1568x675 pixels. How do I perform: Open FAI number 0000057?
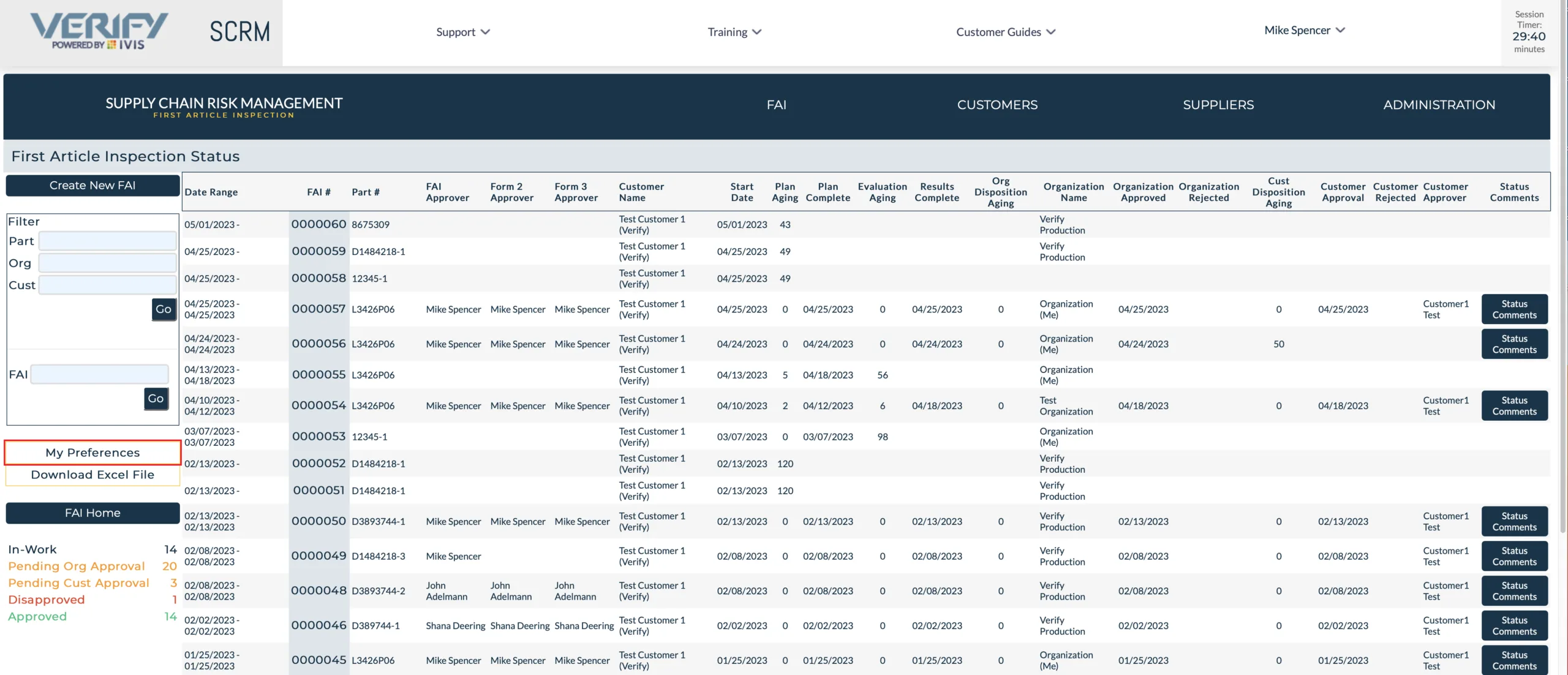tap(318, 309)
